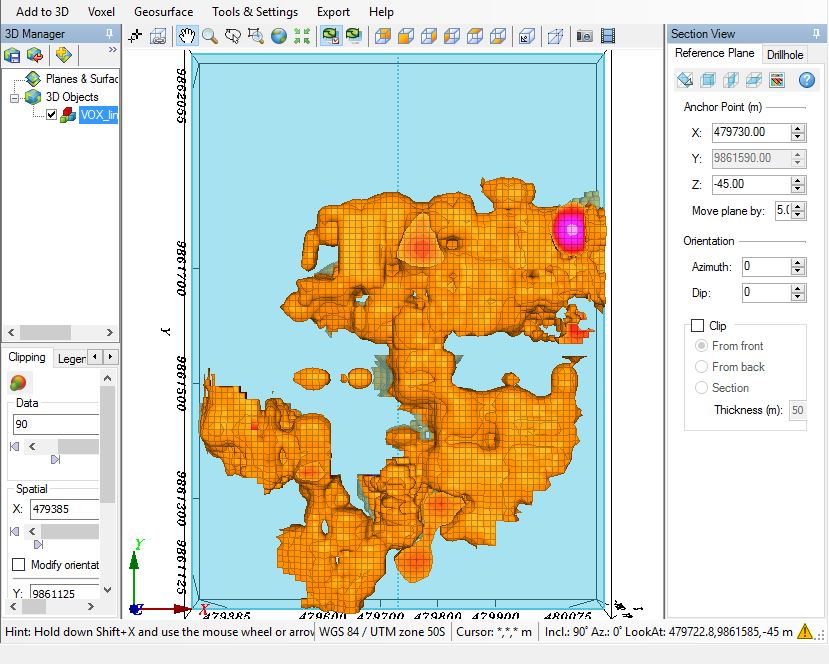Click the Anchor Point Z input field
829x664 pixels.
749,184
